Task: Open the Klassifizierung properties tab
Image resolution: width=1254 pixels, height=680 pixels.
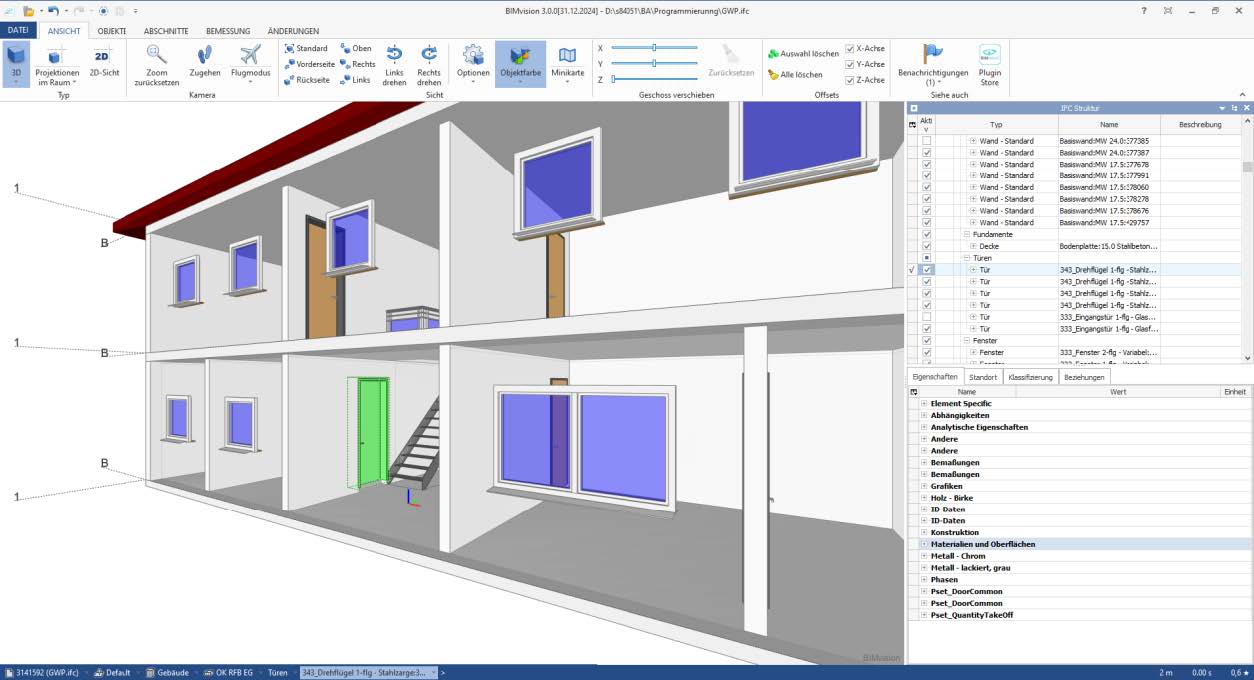Action: pyautogui.click(x=1030, y=377)
